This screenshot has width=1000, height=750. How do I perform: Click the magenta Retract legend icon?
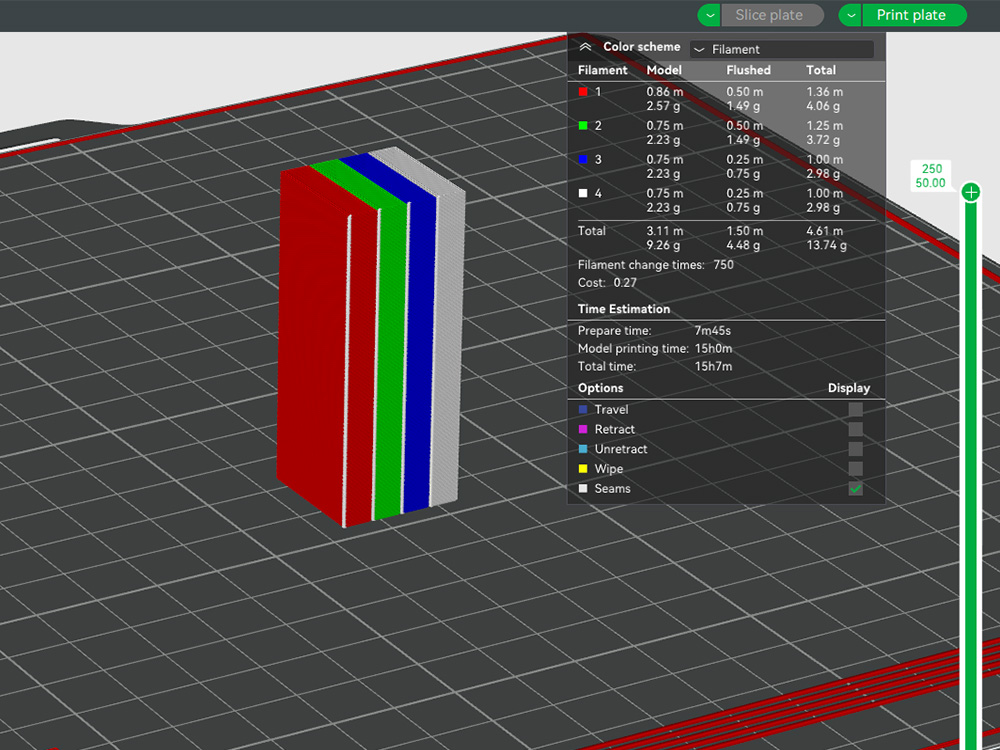pyautogui.click(x=583, y=429)
